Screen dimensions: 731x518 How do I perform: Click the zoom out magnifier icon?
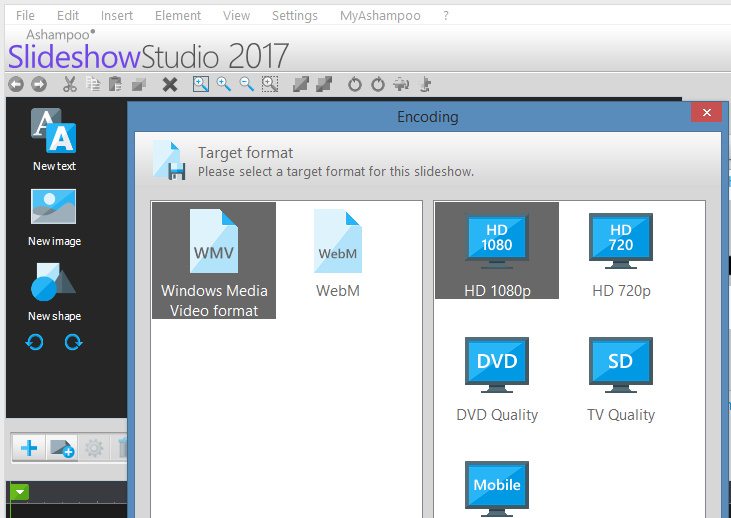[246, 85]
